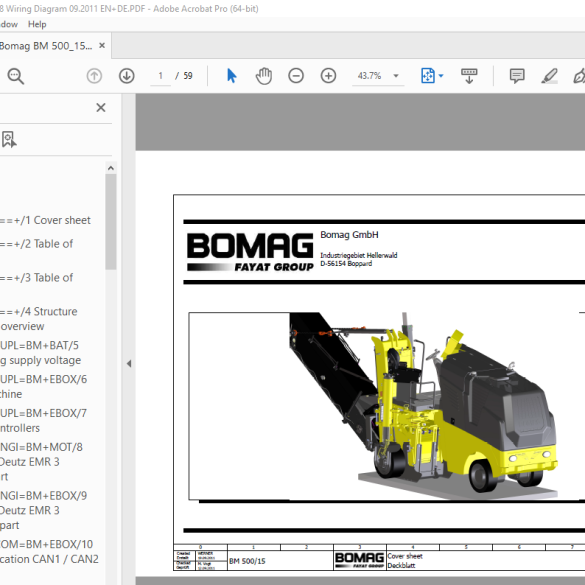Select the Highlight text marker tool
The width and height of the screenshot is (585, 585).
click(x=550, y=76)
